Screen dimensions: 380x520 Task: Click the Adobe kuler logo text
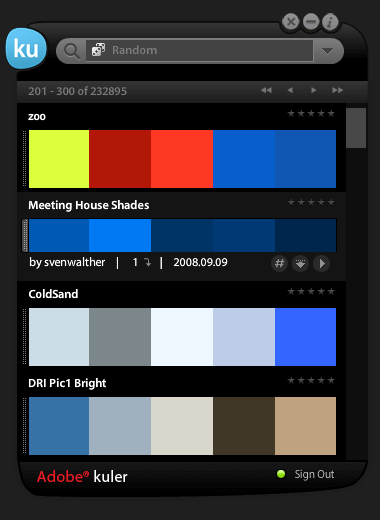[x=82, y=477]
